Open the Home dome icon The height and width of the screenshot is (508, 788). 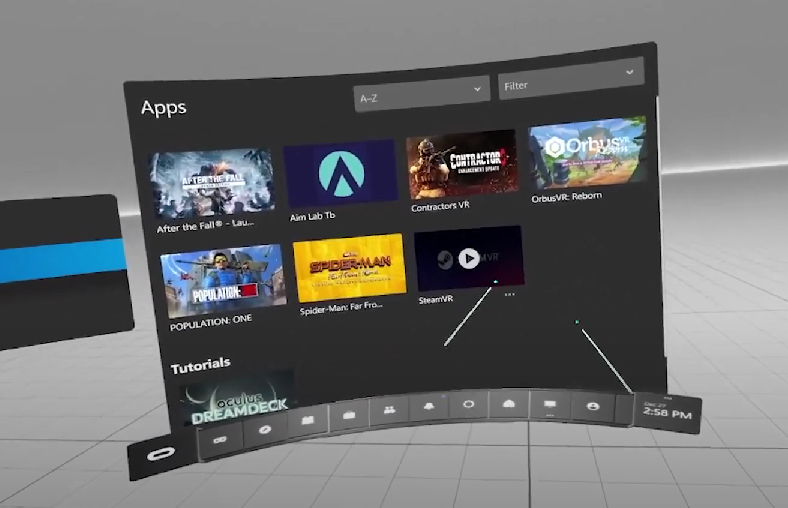pyautogui.click(x=509, y=404)
